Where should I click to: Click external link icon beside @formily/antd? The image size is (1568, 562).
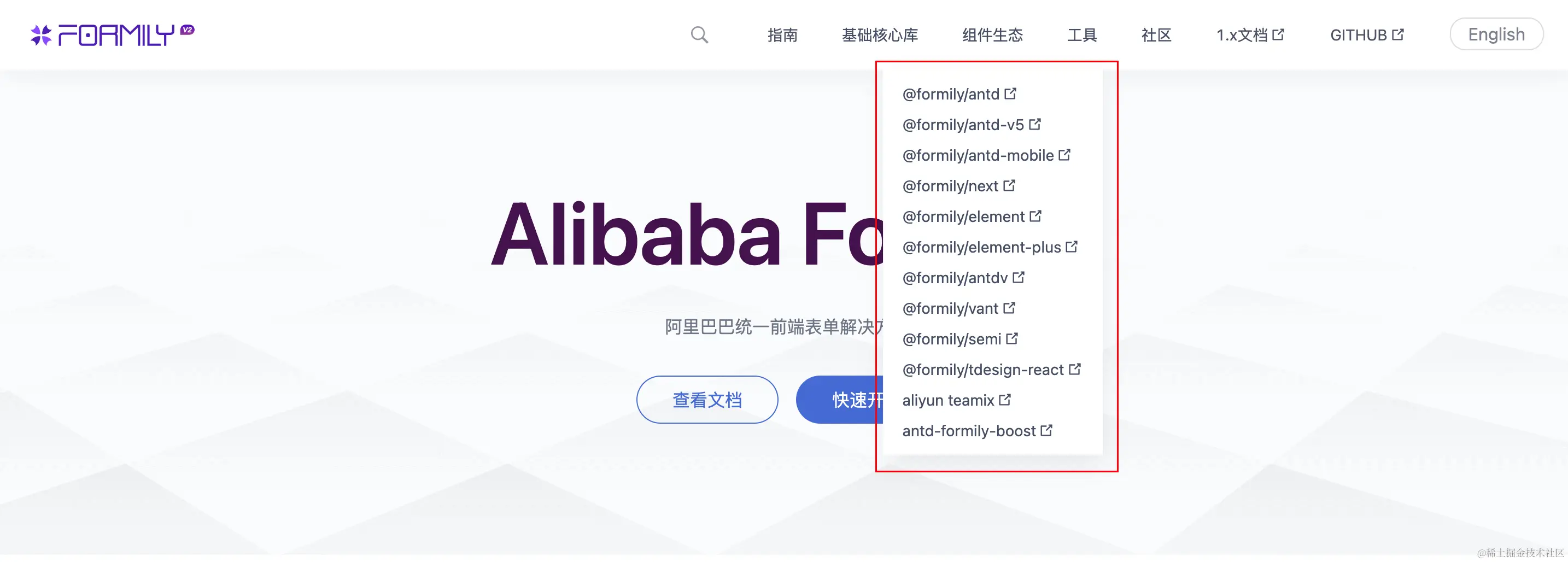tap(1010, 94)
